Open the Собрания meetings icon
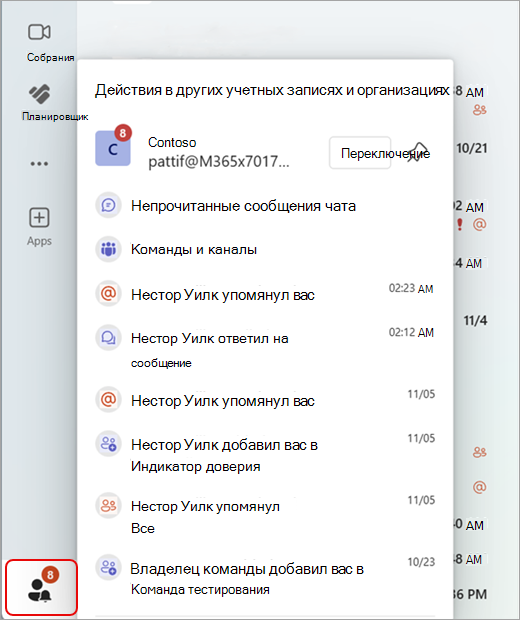Viewport: 520px width, 620px height. coord(39,32)
